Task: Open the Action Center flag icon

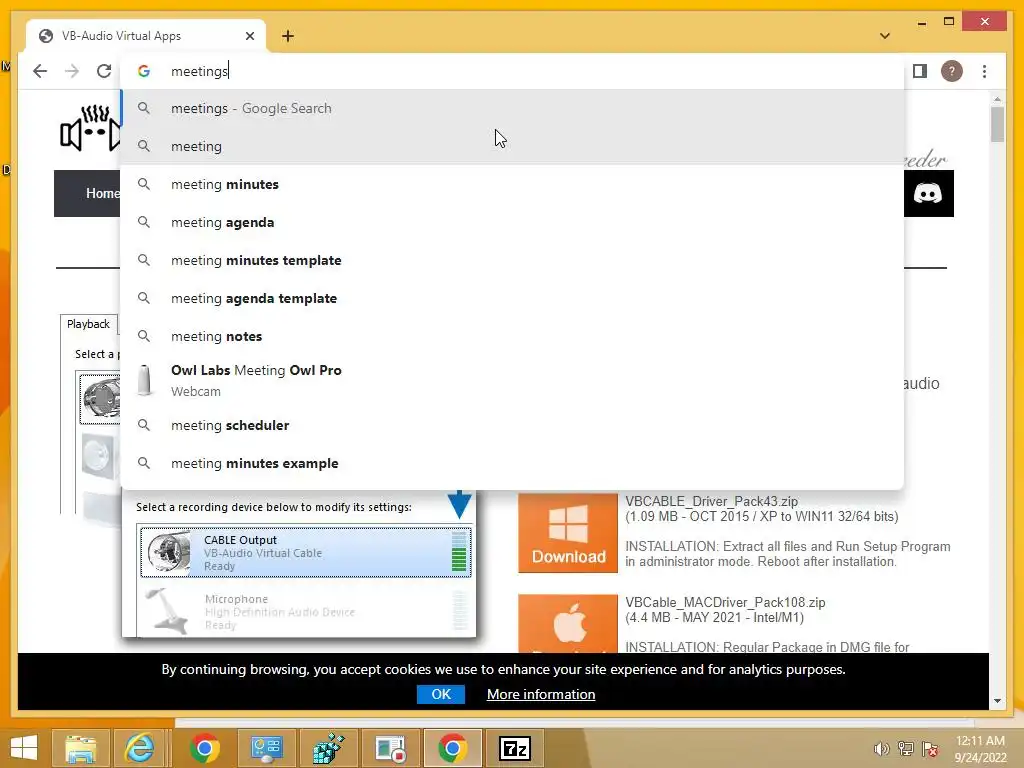Action: pos(930,749)
